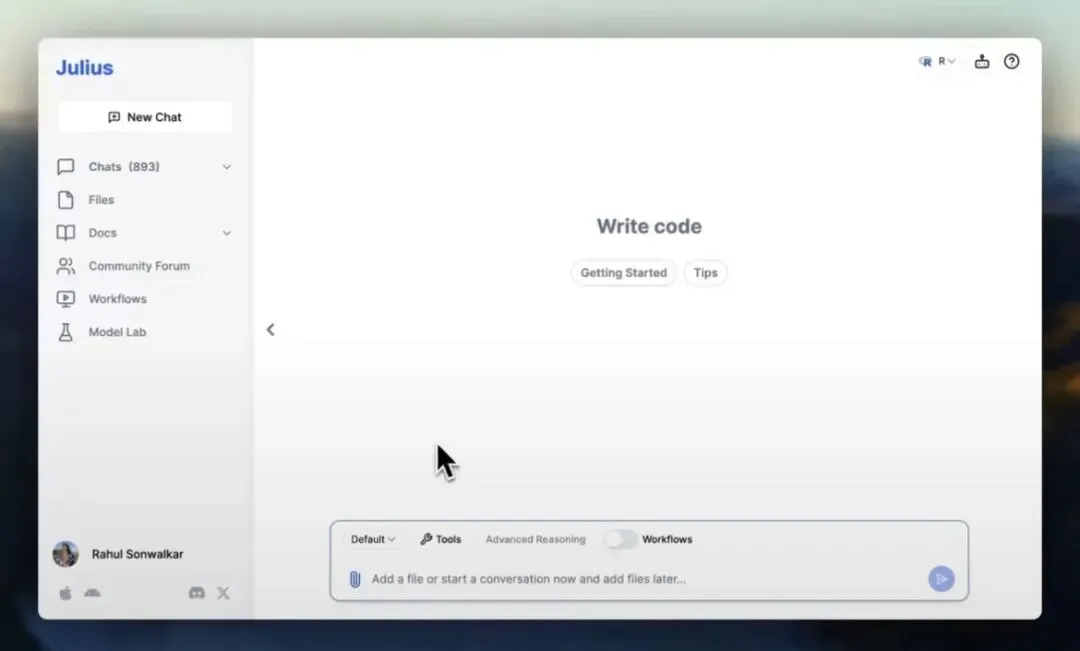Expand the Docs chevron arrow
The height and width of the screenshot is (651, 1080).
point(227,233)
